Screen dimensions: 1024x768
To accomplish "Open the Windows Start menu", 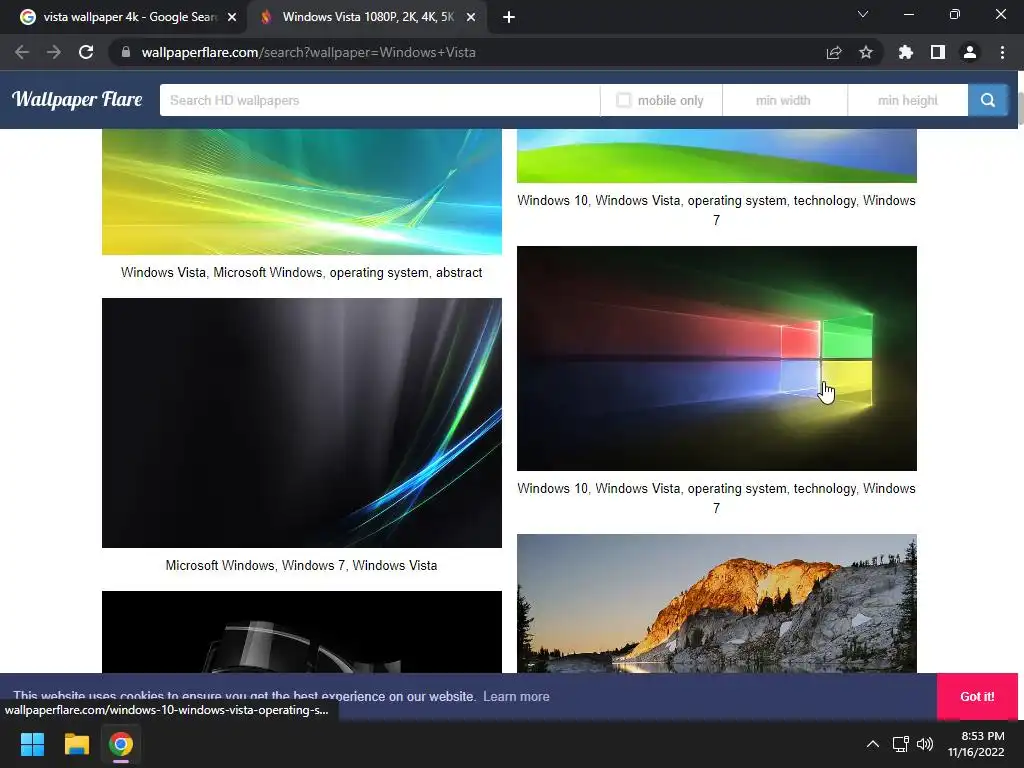I will coord(32,744).
